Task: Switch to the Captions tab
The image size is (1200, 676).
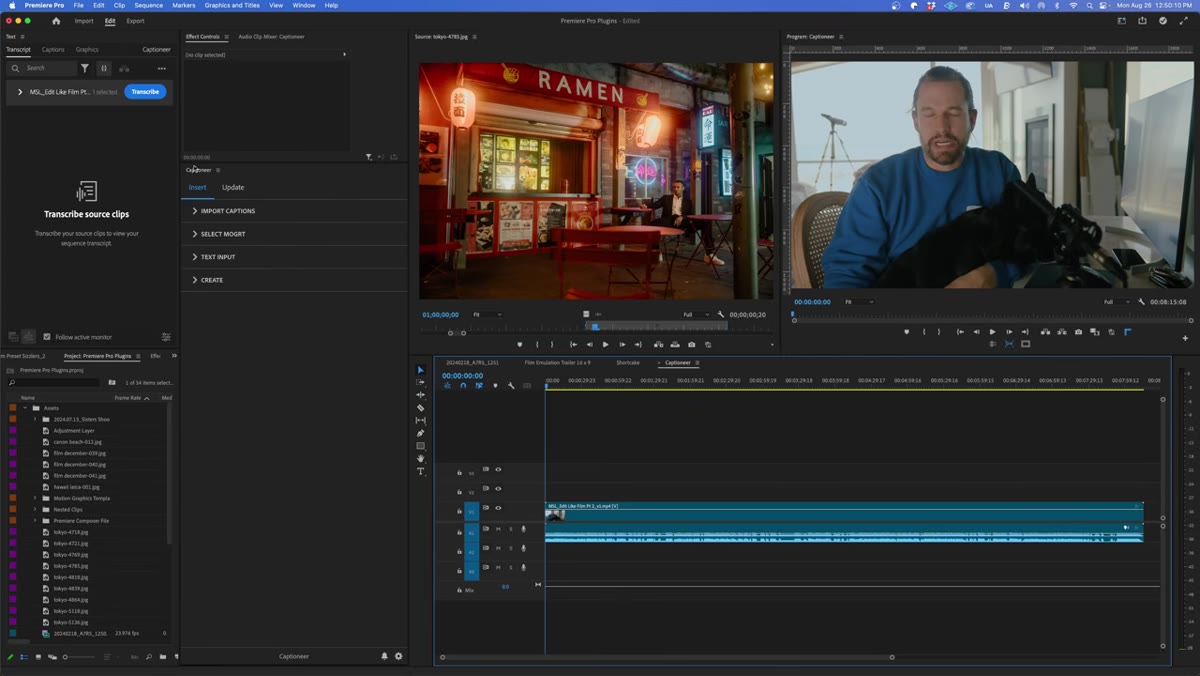Action: coord(53,49)
